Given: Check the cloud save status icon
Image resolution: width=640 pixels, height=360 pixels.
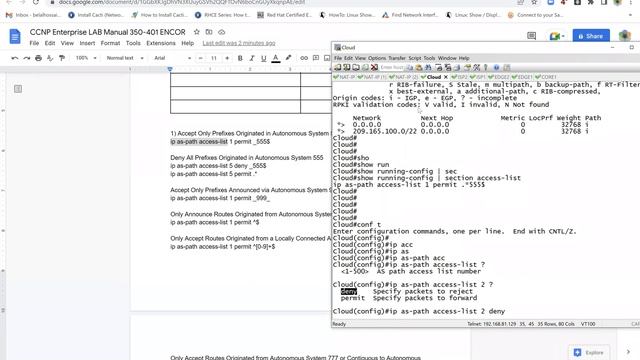Looking at the screenshot, I should (221, 32).
